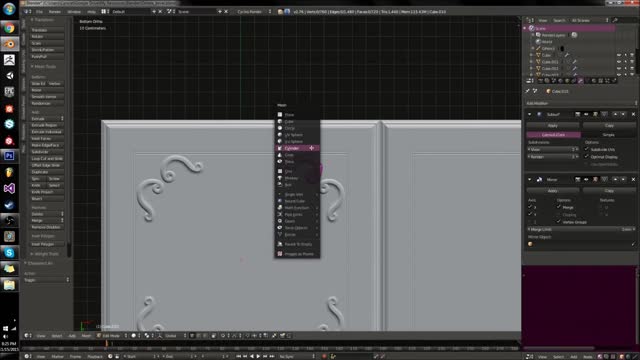This screenshot has width=640, height=360.
Task: Add a Plane from the Mesh menu
Action: tap(297, 115)
